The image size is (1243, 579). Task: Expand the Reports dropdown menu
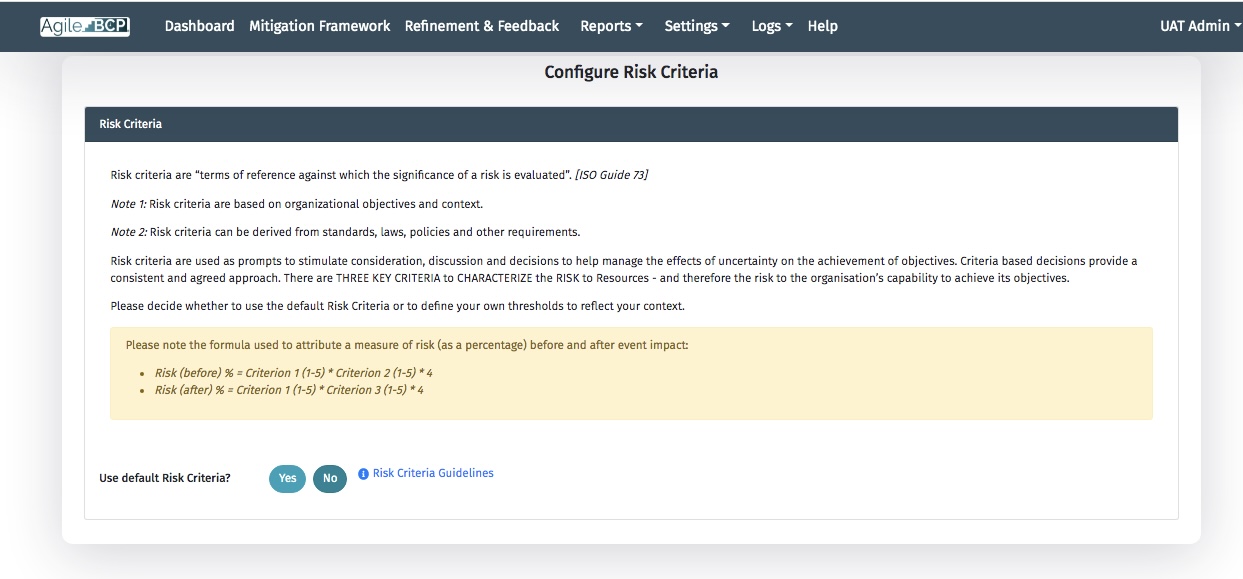pyautogui.click(x=611, y=26)
